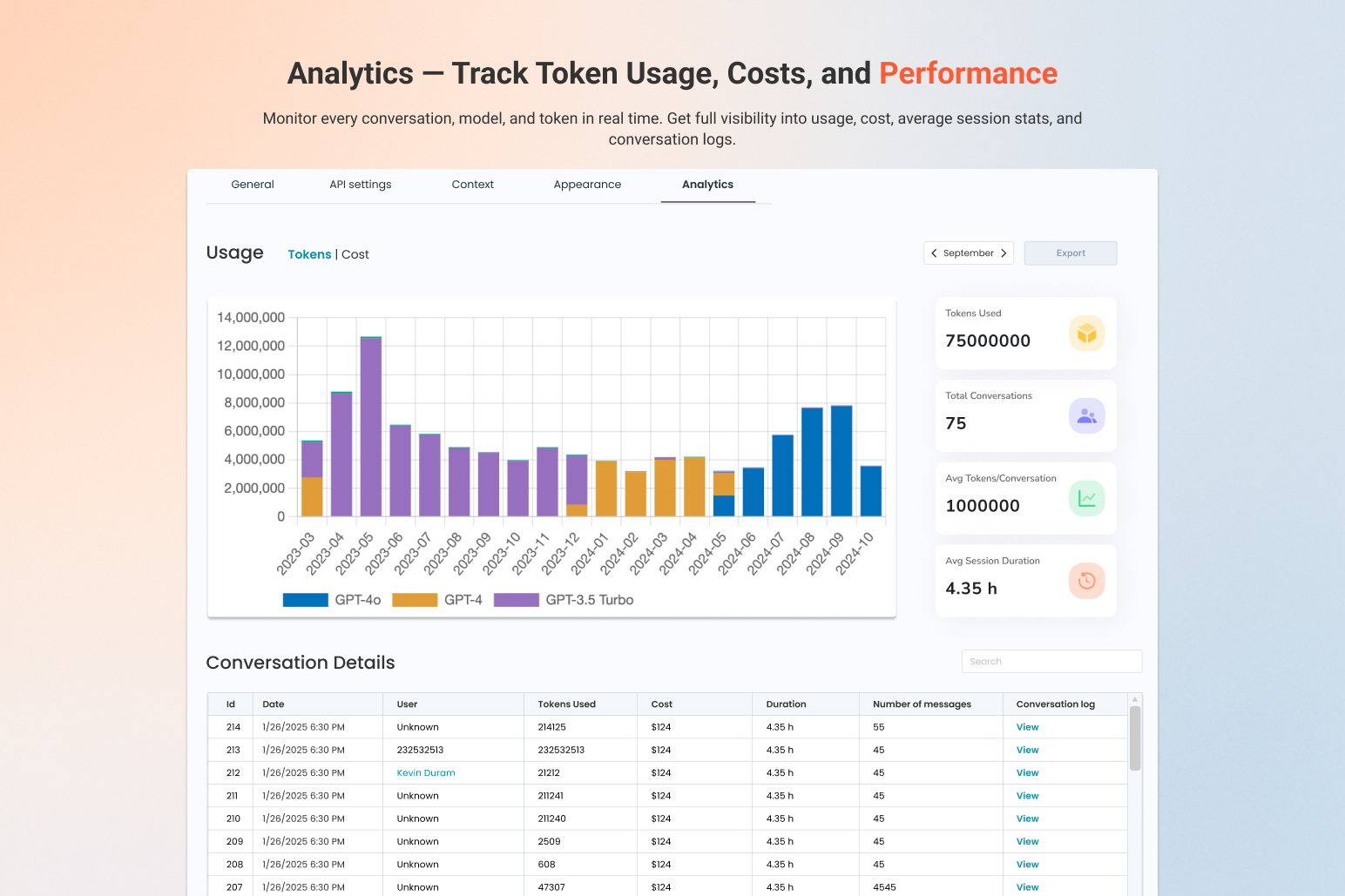Click the Export button
1345x896 pixels.
pyautogui.click(x=1071, y=253)
